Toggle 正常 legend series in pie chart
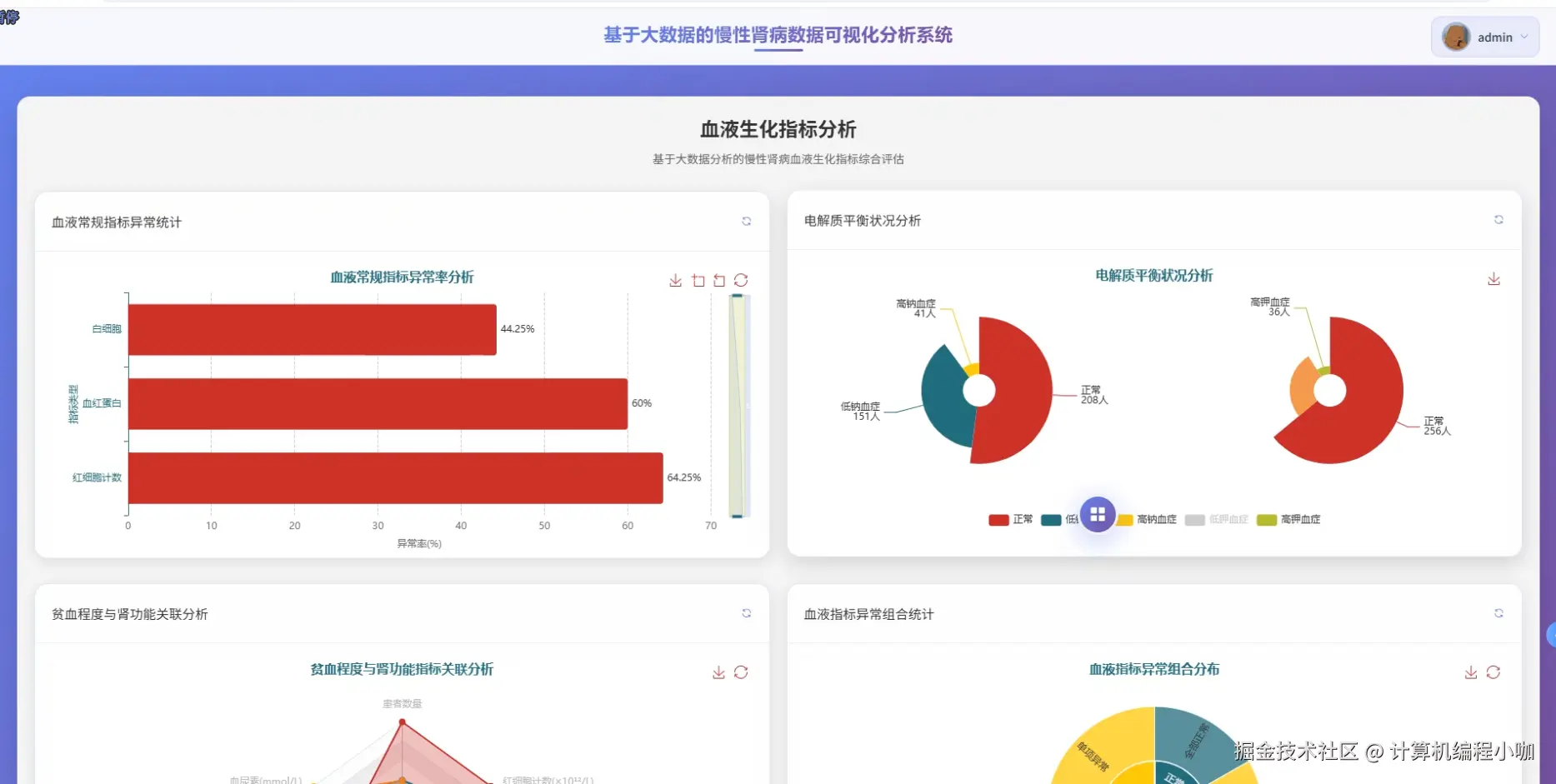Screen dimensions: 1556x784 pos(1010,520)
